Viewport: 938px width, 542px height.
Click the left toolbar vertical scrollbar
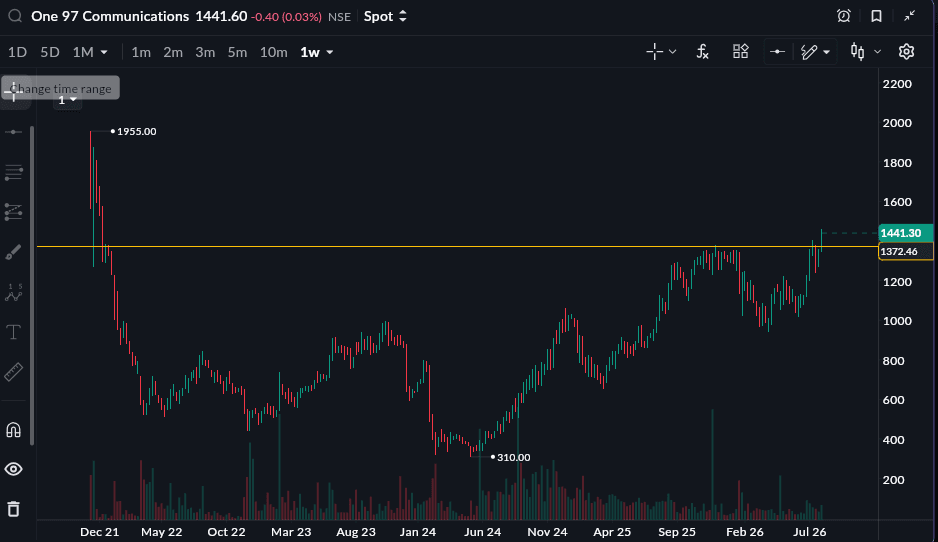tap(32, 285)
